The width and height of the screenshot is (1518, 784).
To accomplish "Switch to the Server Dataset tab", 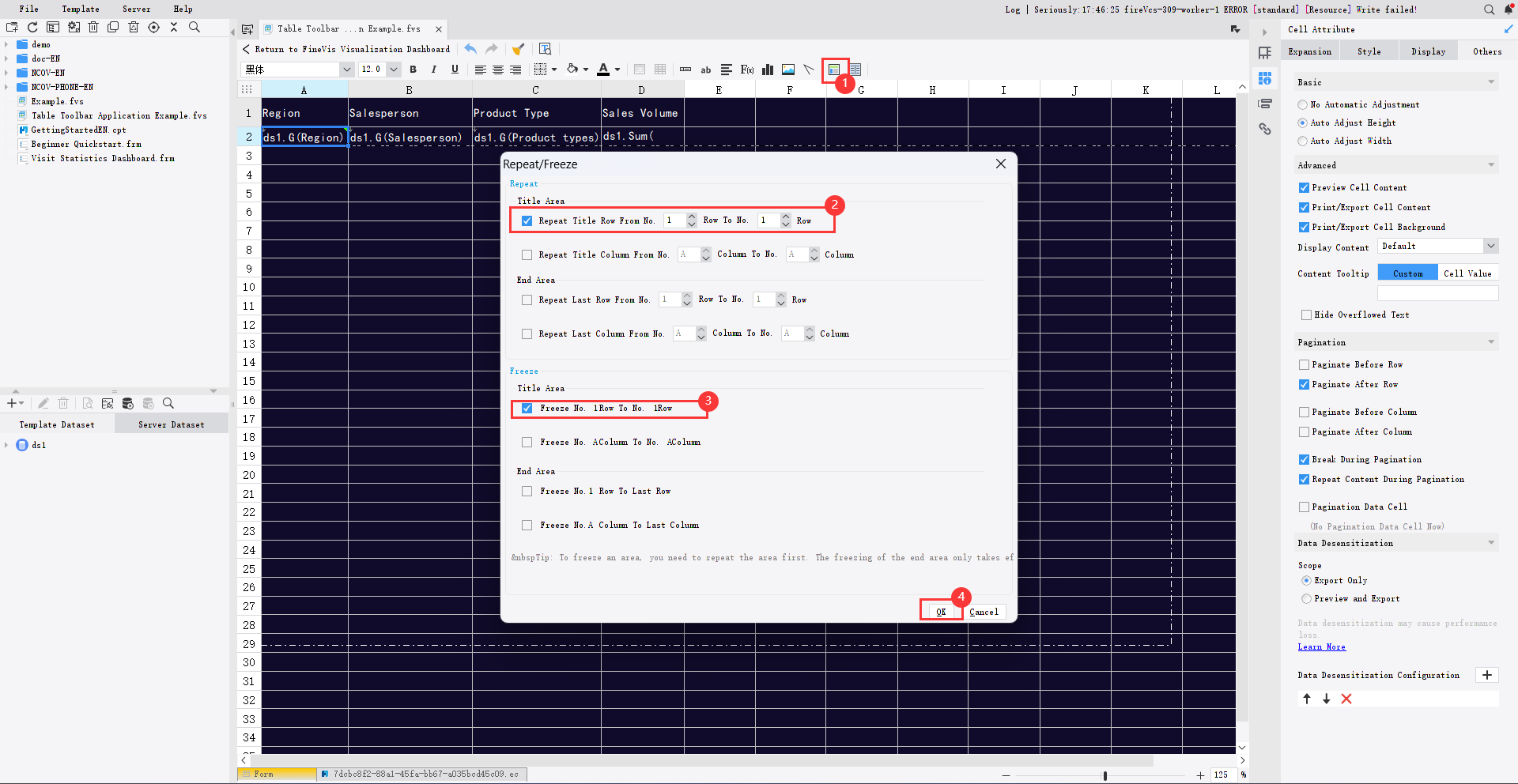I will tap(171, 424).
